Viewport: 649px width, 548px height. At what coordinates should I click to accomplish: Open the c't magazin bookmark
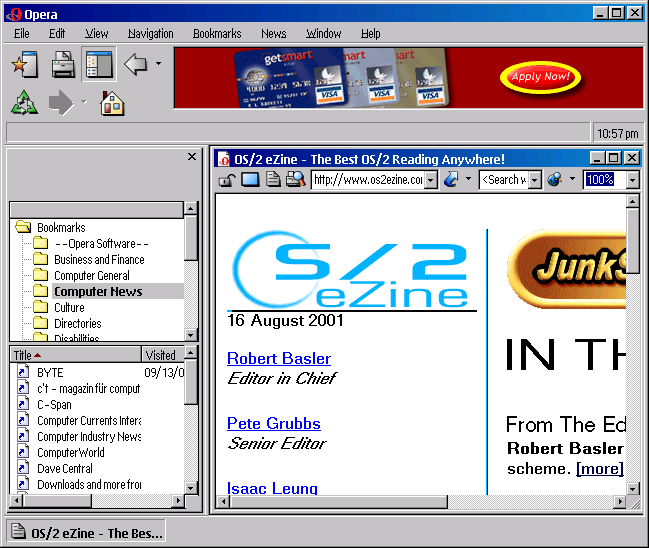click(89, 389)
